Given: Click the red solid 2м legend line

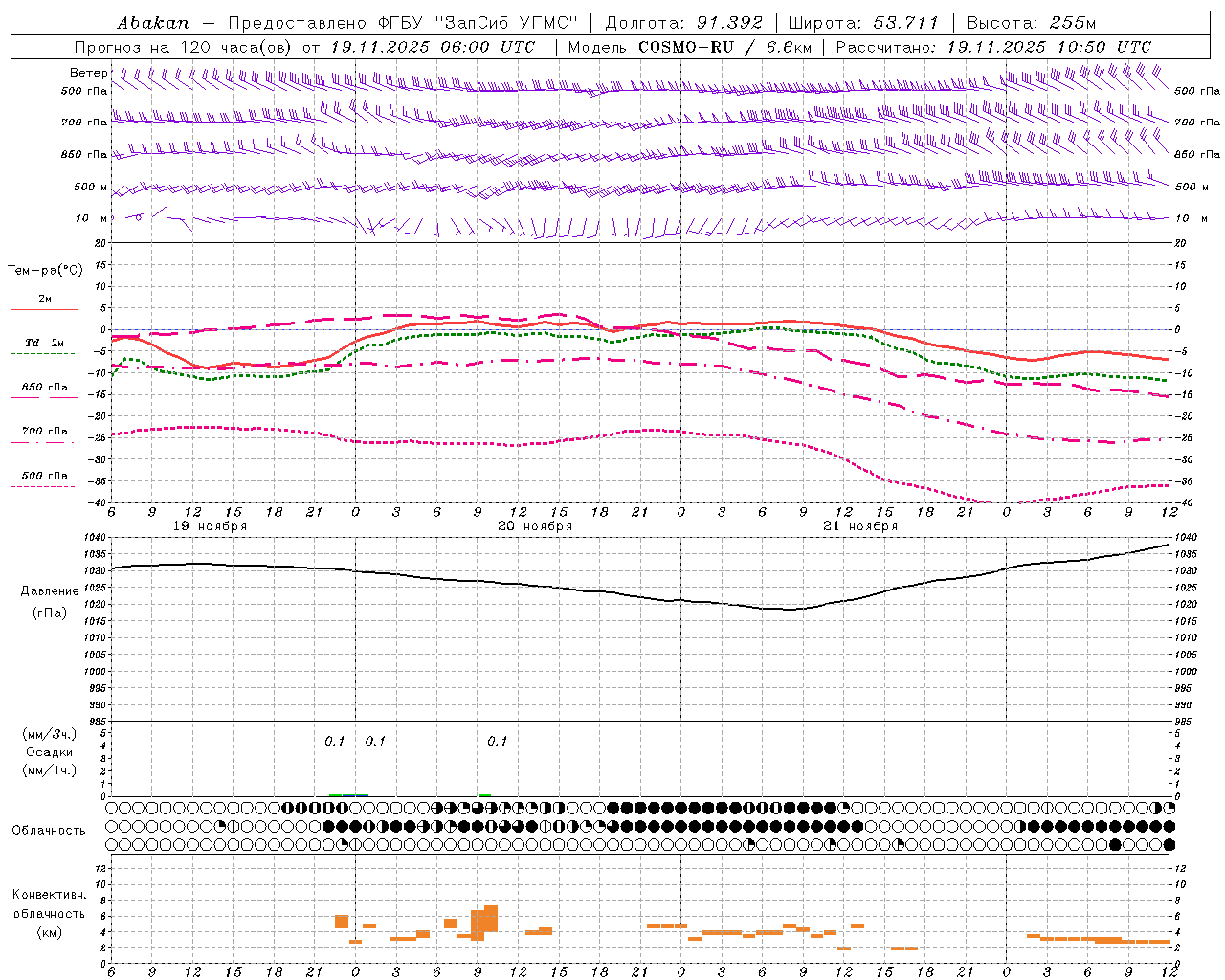Looking at the screenshot, I should [x=44, y=310].
